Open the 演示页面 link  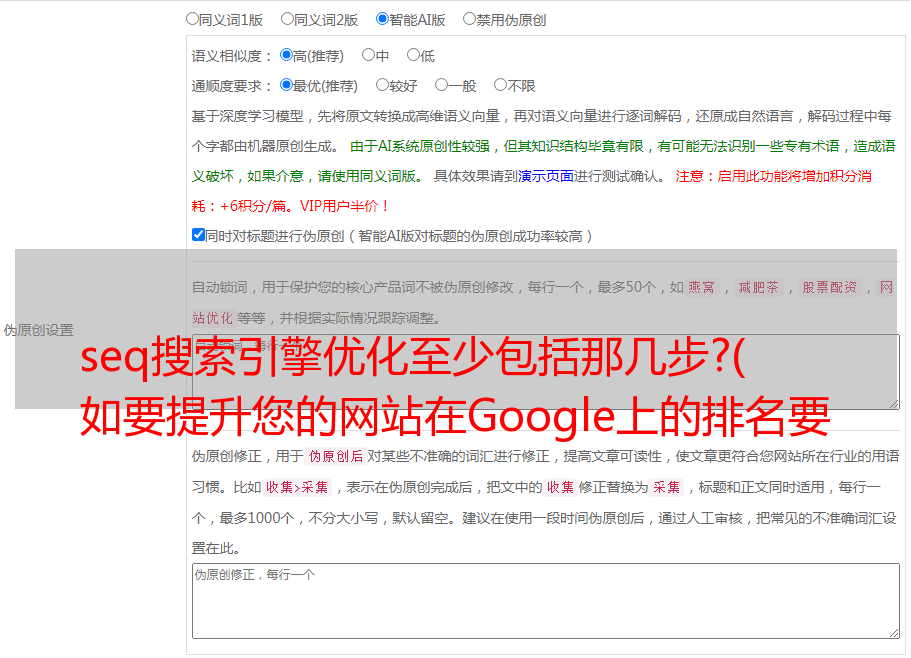[x=546, y=176]
